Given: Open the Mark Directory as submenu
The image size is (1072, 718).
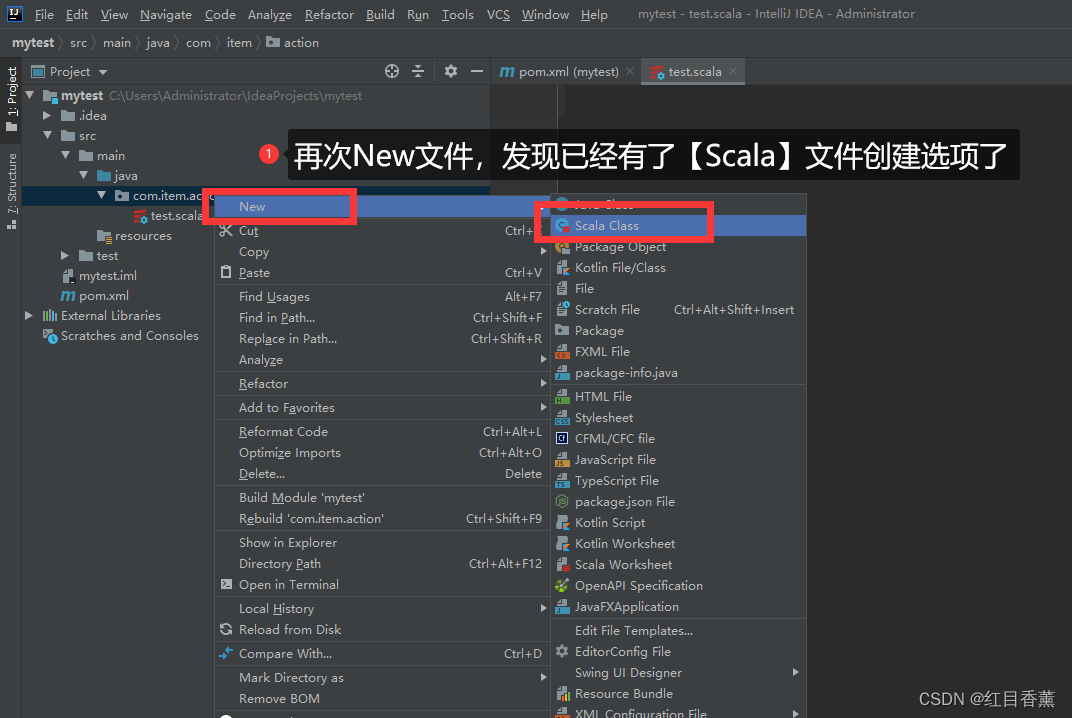Looking at the screenshot, I should pyautogui.click(x=293, y=677).
